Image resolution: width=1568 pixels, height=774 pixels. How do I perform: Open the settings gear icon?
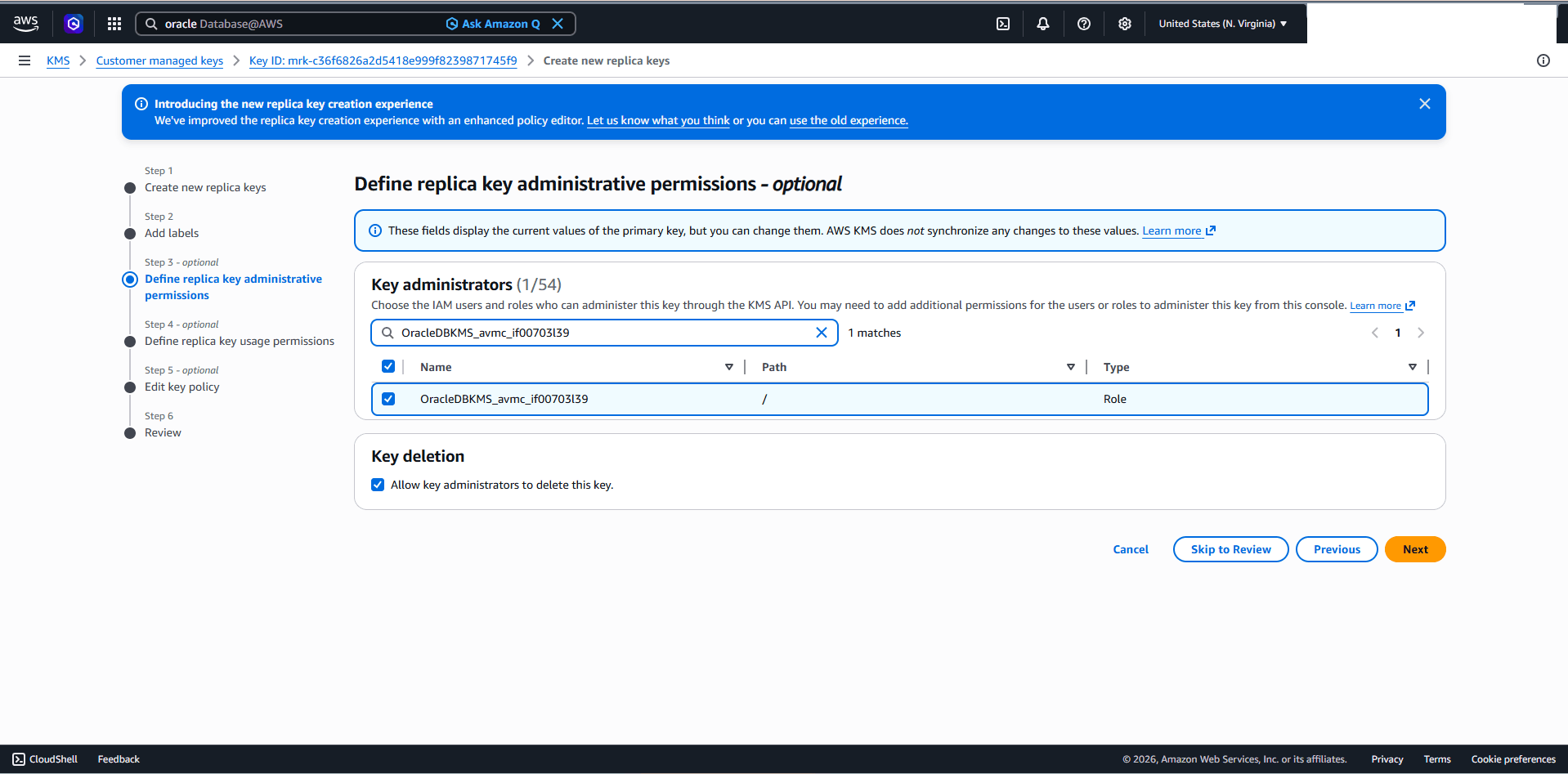pyautogui.click(x=1125, y=24)
